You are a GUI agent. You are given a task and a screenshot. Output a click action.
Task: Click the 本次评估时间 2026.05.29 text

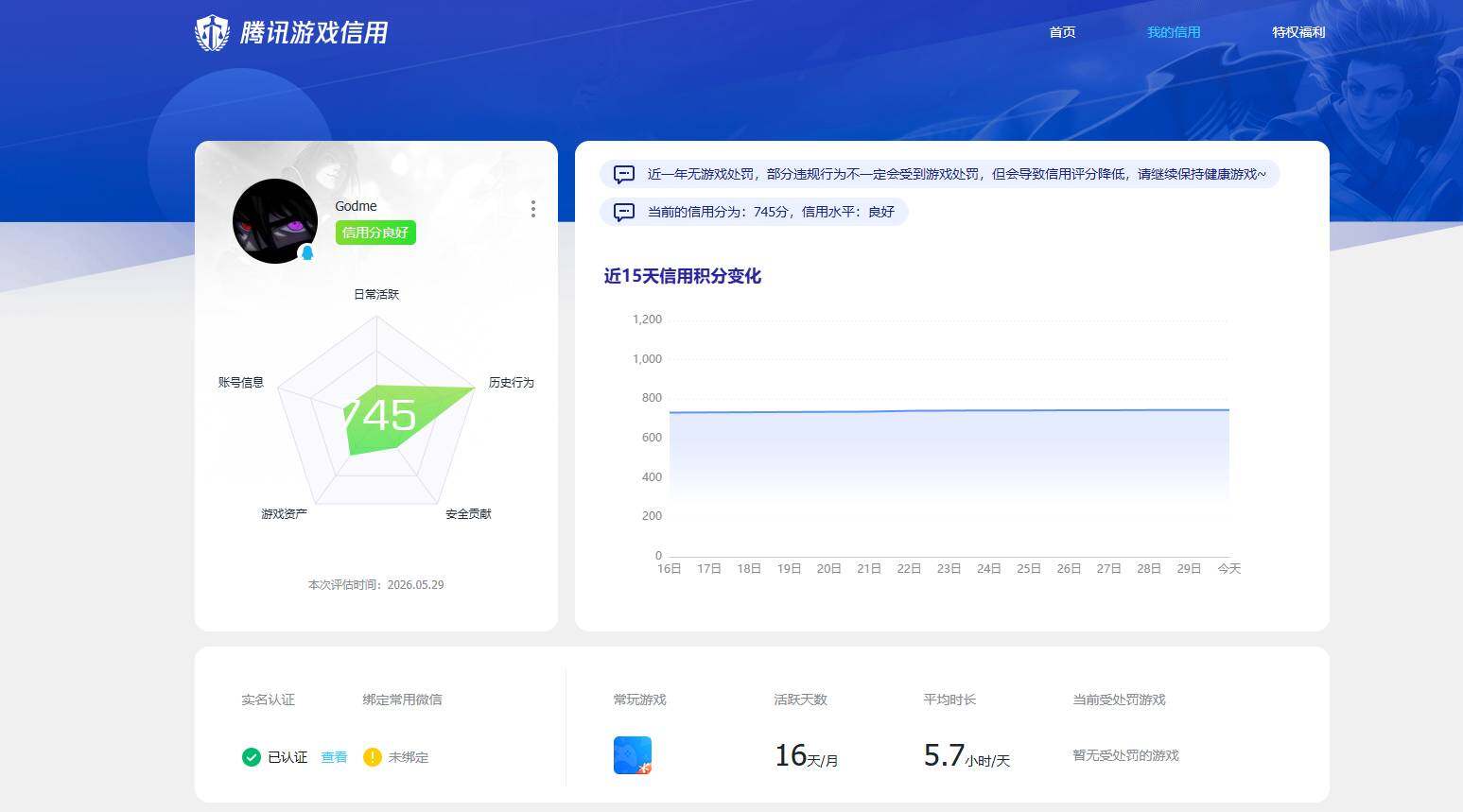[376, 584]
